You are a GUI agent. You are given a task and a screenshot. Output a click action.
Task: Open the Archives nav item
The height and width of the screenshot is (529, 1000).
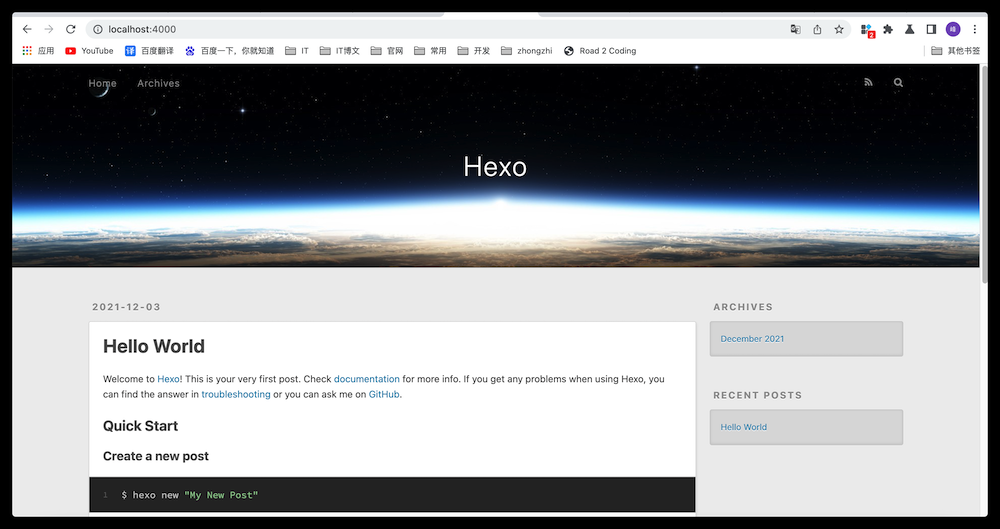[x=158, y=83]
